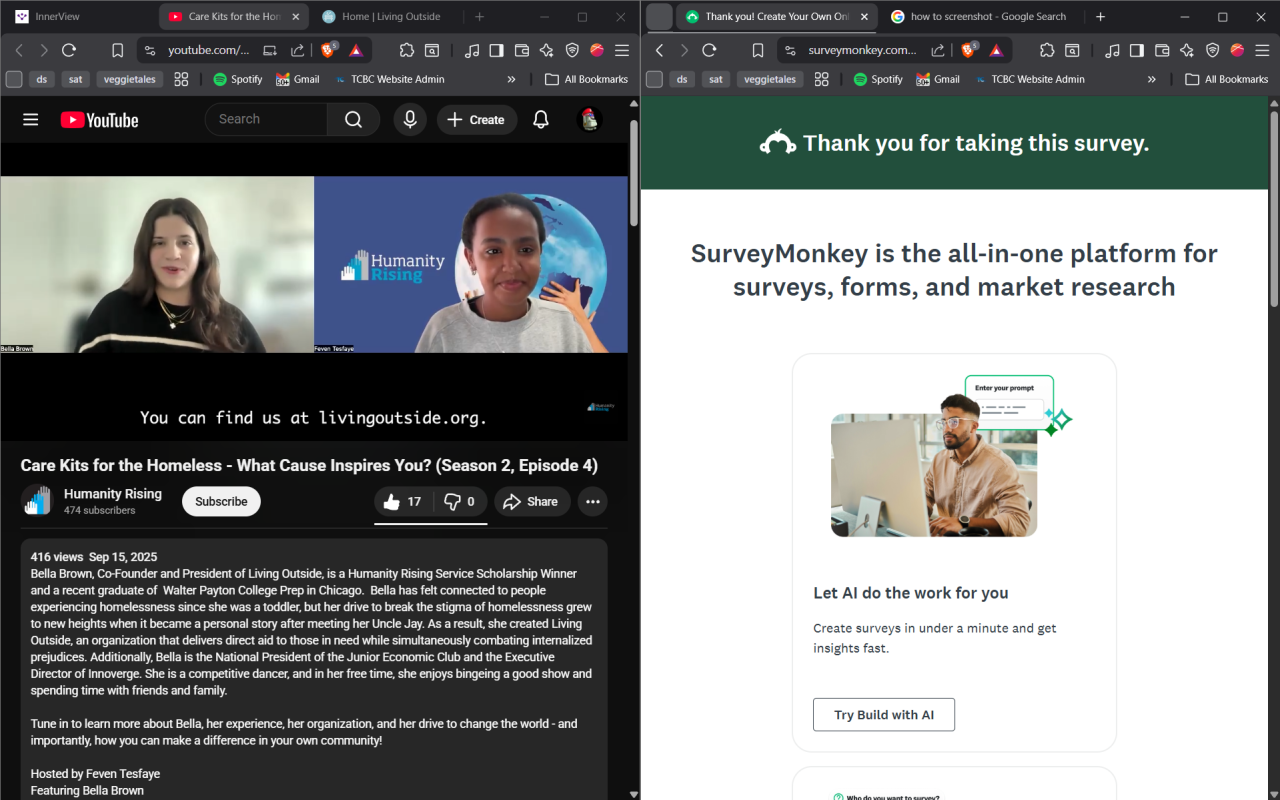Screen dimensions: 1280x800
Task: Open Brave Shields in the YouTube window
Action: coord(328,50)
